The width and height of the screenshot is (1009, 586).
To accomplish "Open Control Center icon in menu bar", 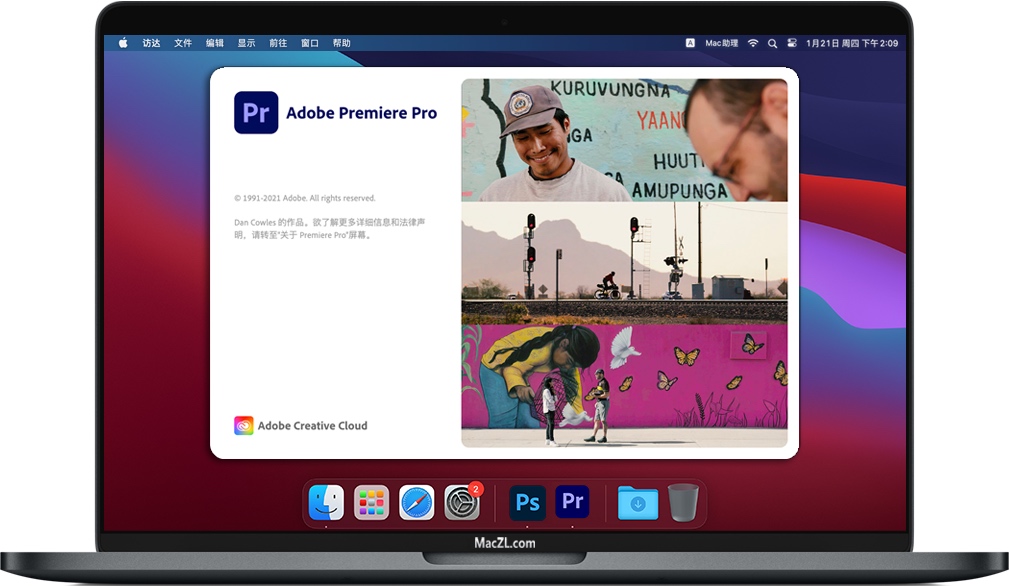I will tap(792, 43).
